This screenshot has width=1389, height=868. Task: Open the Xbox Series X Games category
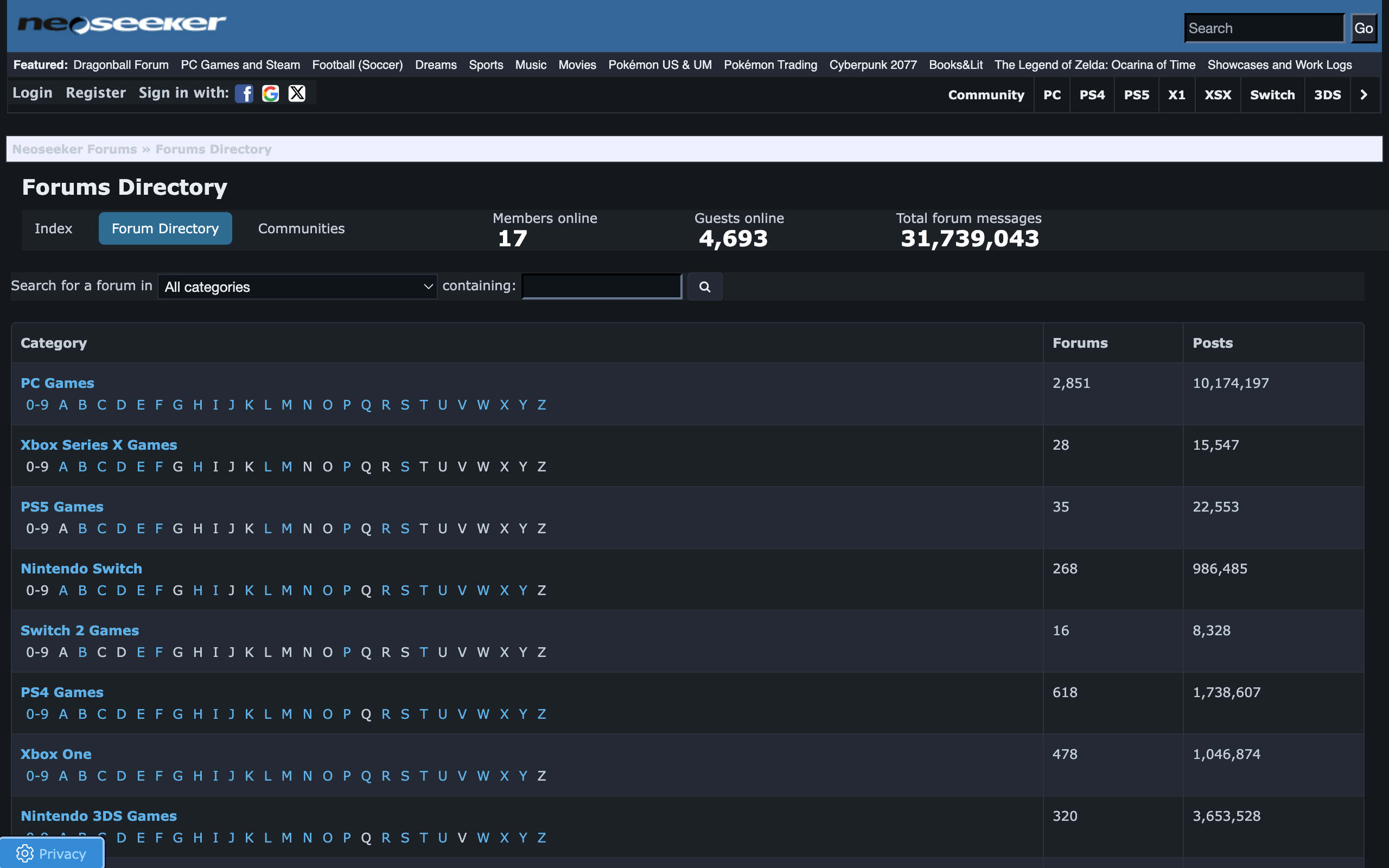pyautogui.click(x=99, y=445)
